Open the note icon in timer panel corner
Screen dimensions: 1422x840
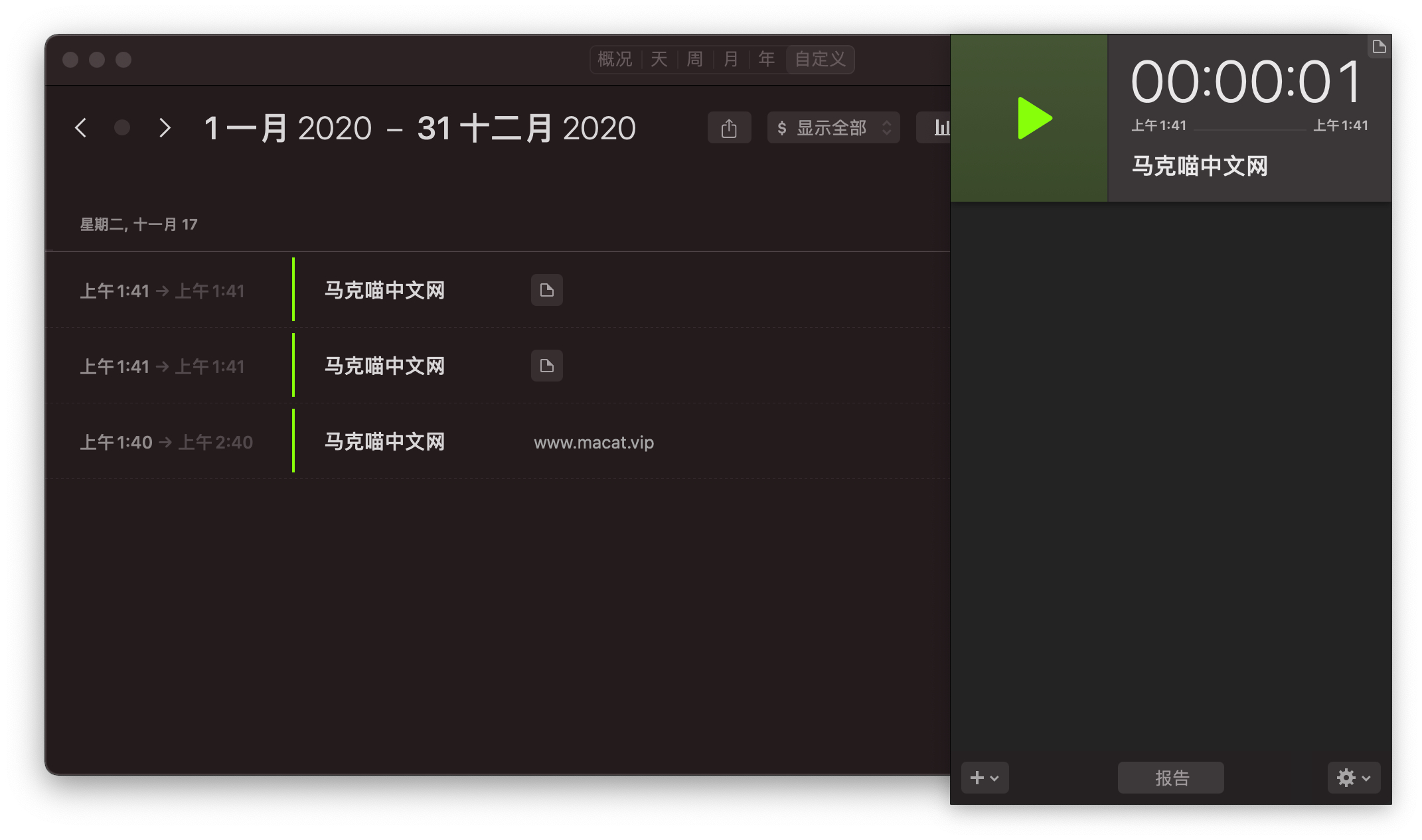[1379, 46]
